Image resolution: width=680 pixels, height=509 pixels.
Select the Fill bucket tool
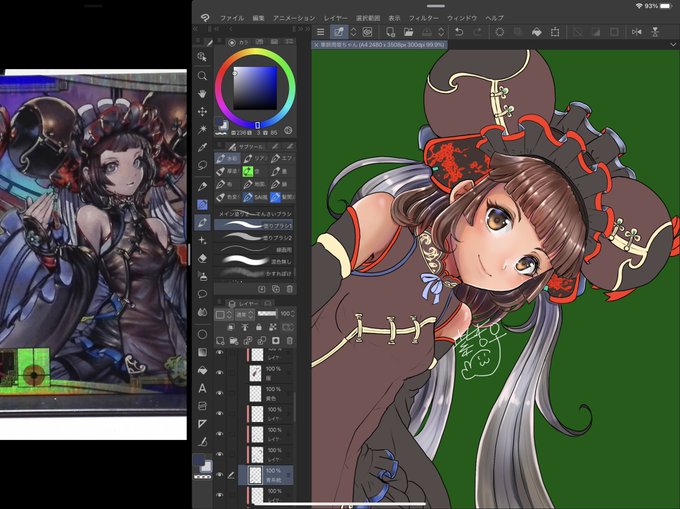pyautogui.click(x=202, y=370)
